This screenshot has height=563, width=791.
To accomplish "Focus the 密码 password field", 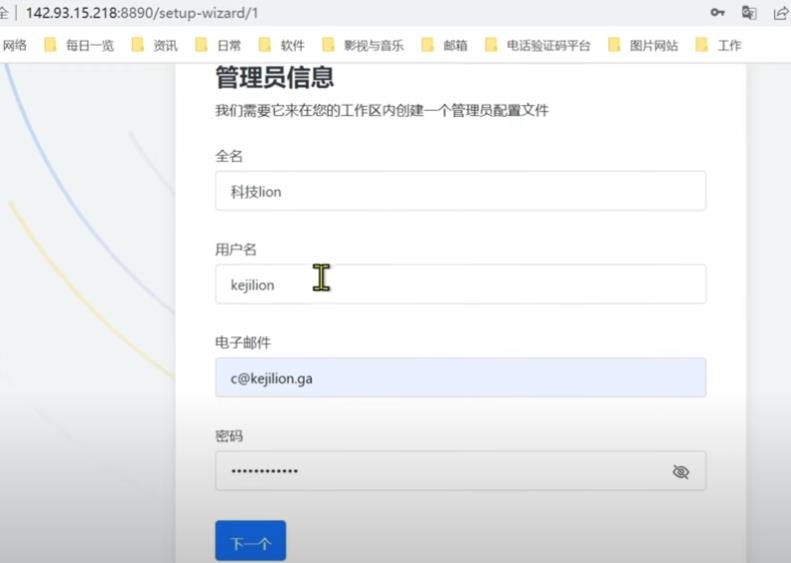I will pos(461,471).
